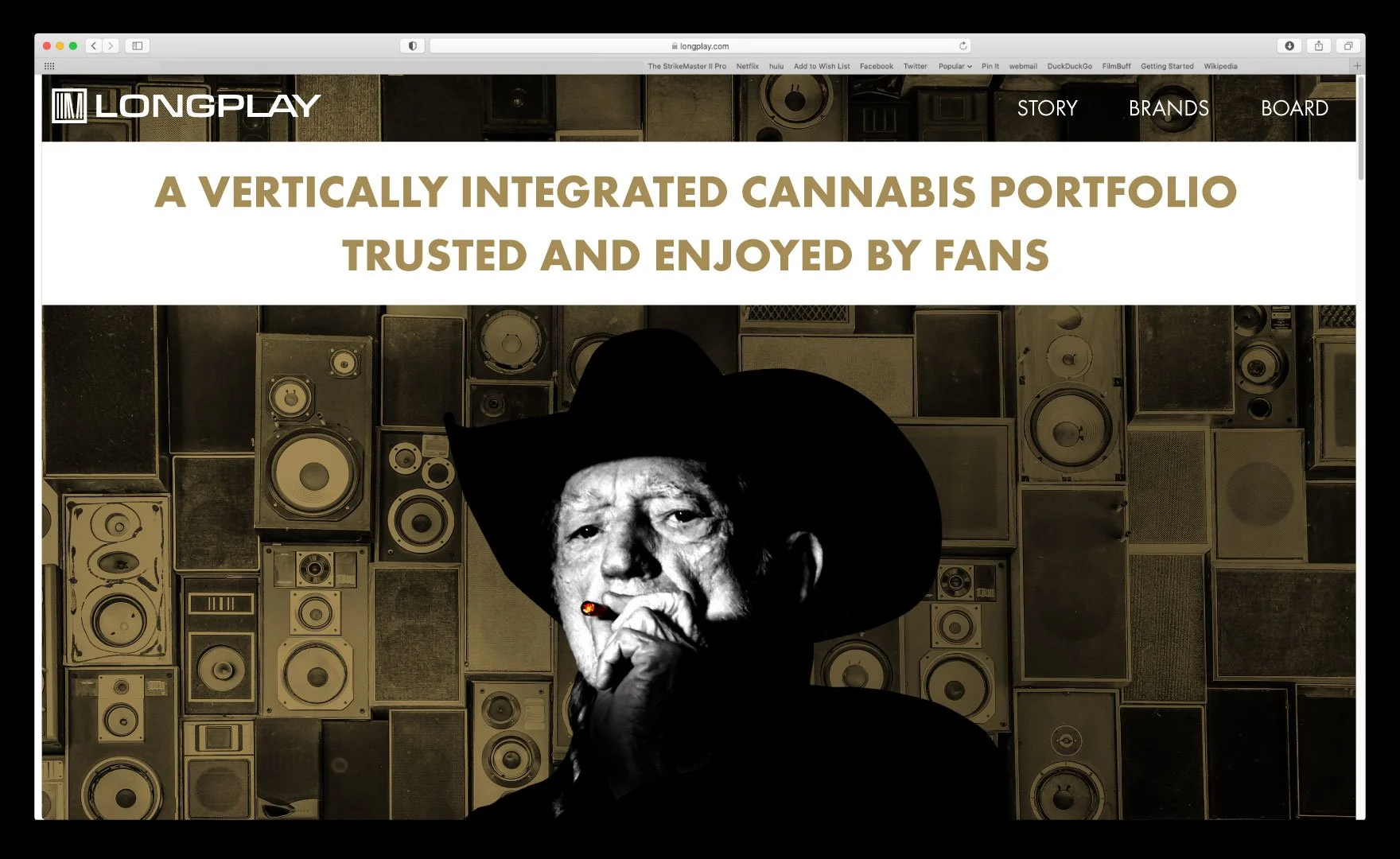Open the STORY menu item
Screen dimensions: 1400x859
1047,108
